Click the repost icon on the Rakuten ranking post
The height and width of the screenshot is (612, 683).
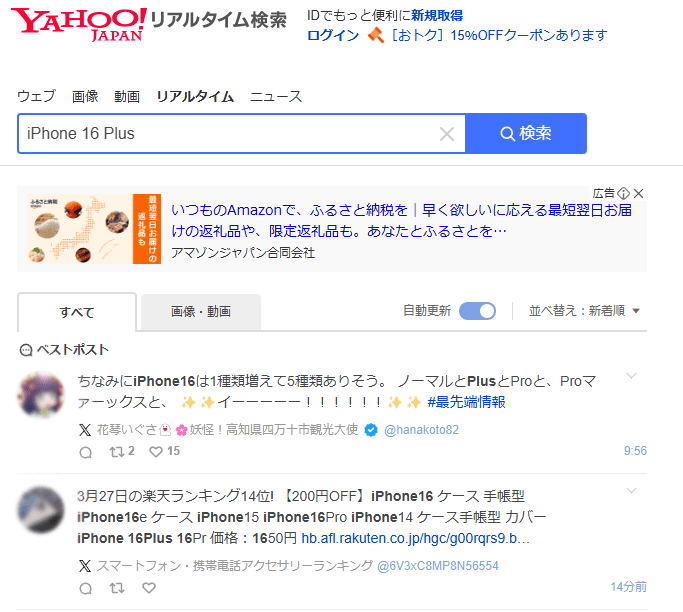click(117, 588)
